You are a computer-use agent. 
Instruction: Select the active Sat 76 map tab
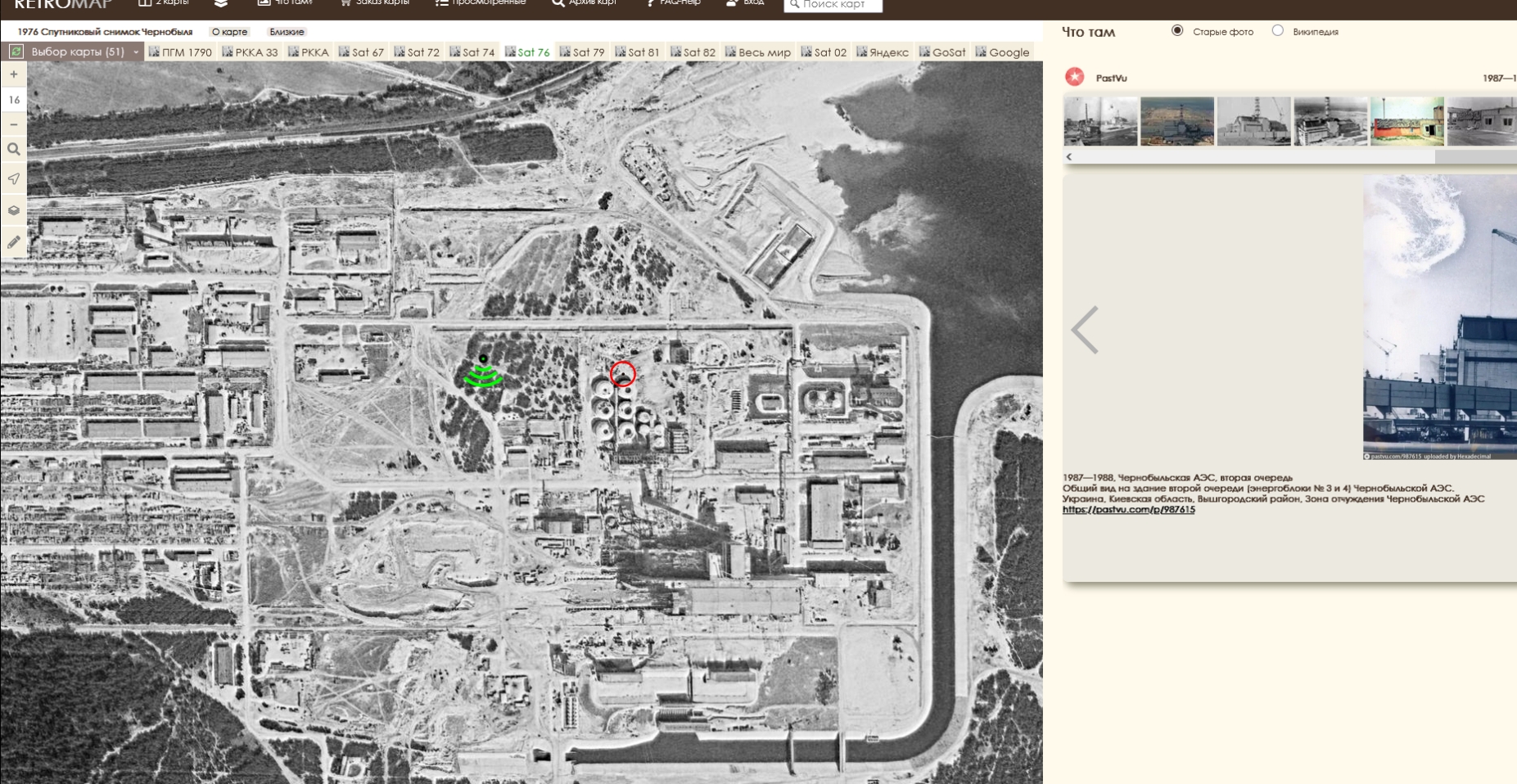pyautogui.click(x=527, y=52)
